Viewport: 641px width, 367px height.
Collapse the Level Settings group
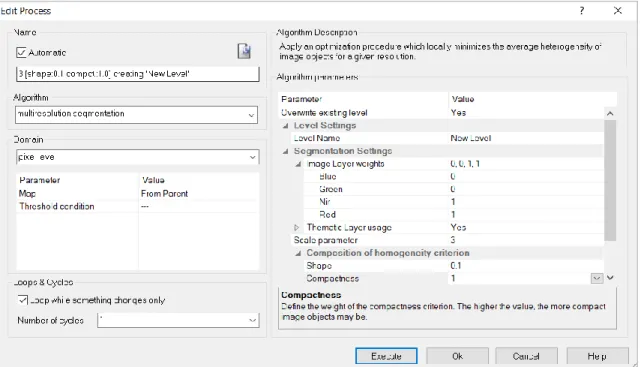[x=285, y=126]
